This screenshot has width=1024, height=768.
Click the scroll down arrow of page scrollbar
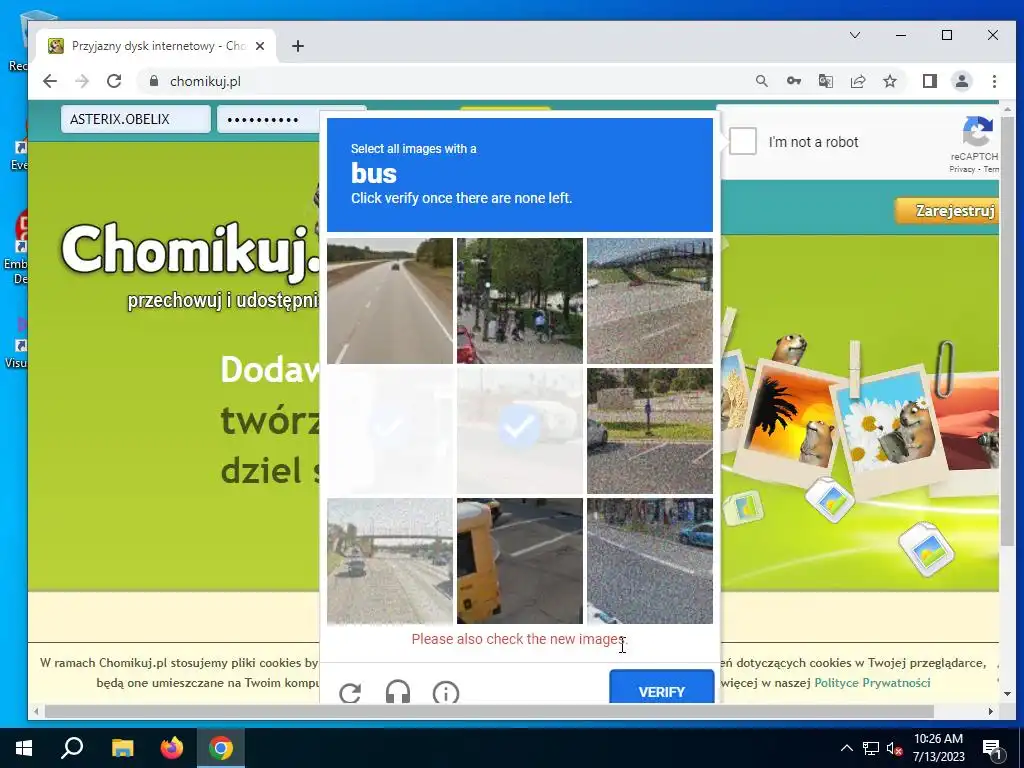[x=1008, y=694]
